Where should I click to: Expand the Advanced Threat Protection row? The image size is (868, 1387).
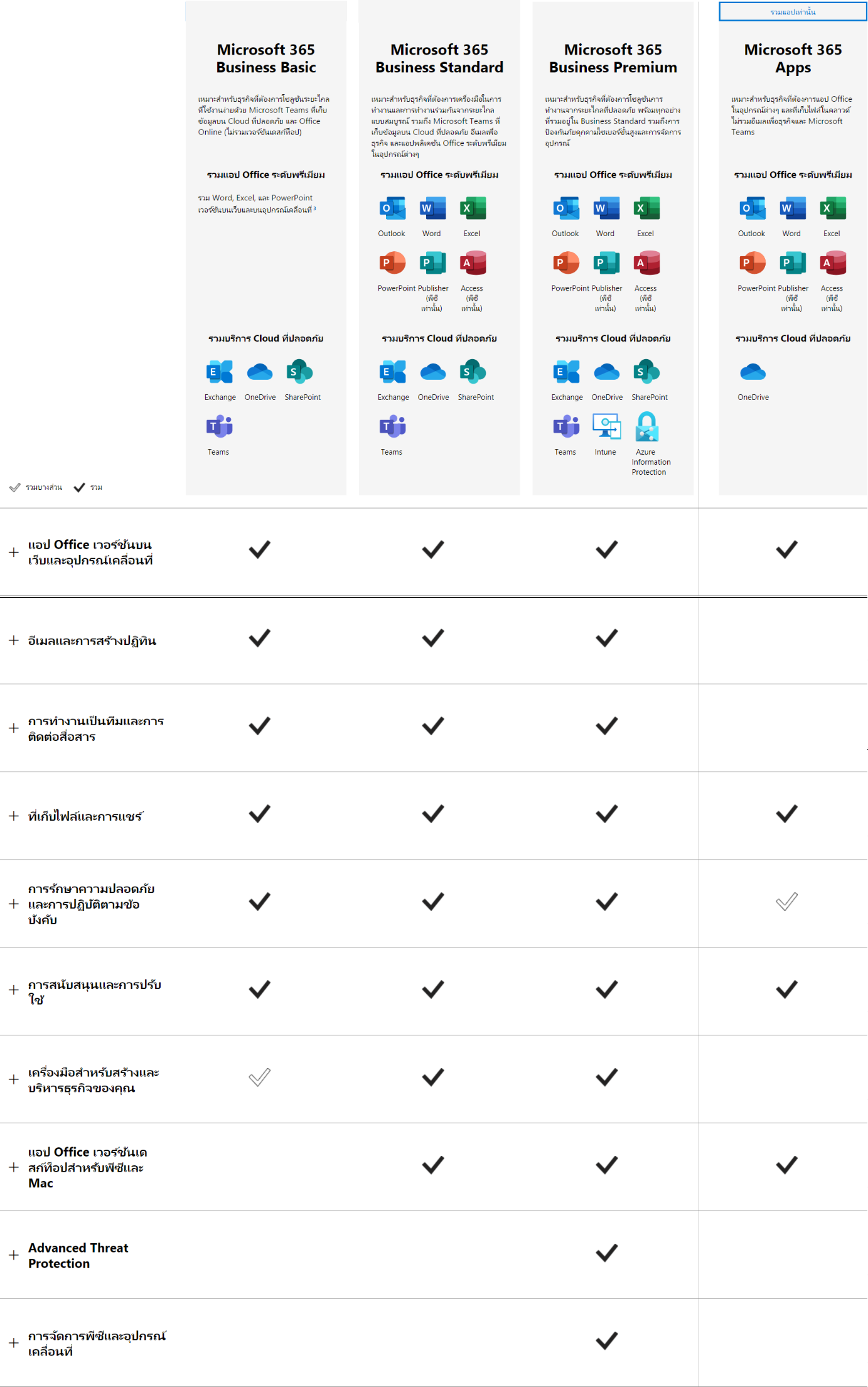(14, 1255)
